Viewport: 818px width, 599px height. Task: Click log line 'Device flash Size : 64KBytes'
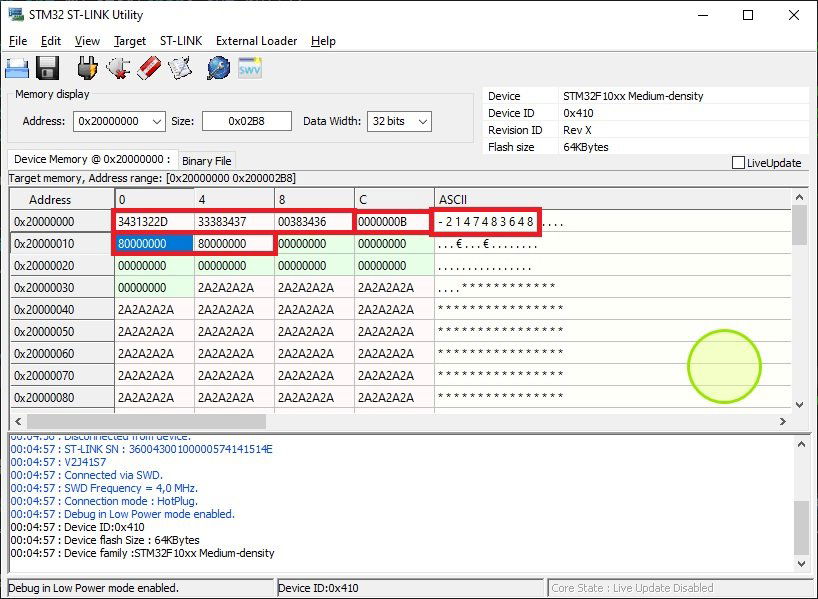131,540
